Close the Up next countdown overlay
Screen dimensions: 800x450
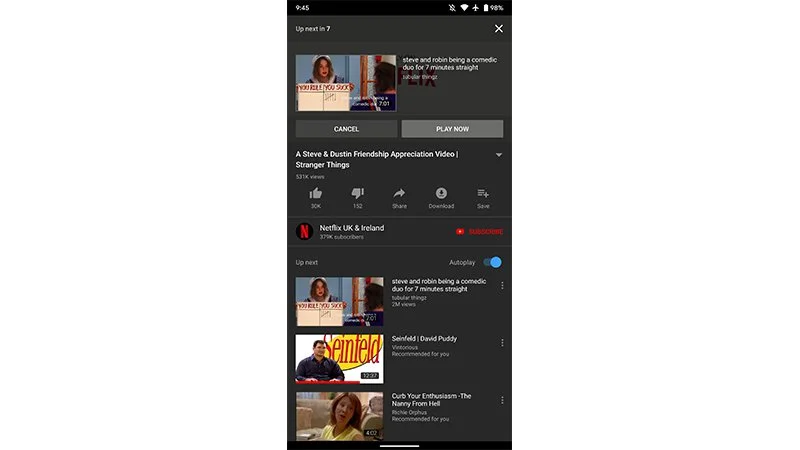(498, 29)
